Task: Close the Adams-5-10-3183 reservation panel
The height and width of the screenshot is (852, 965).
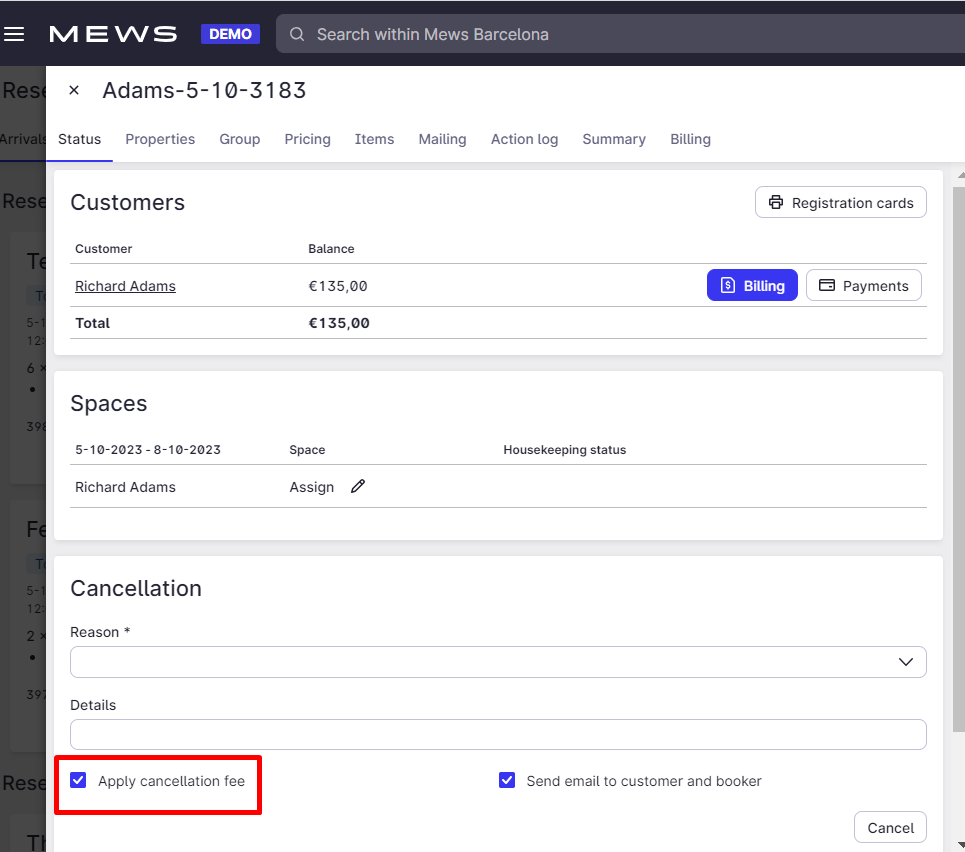Action: [74, 91]
